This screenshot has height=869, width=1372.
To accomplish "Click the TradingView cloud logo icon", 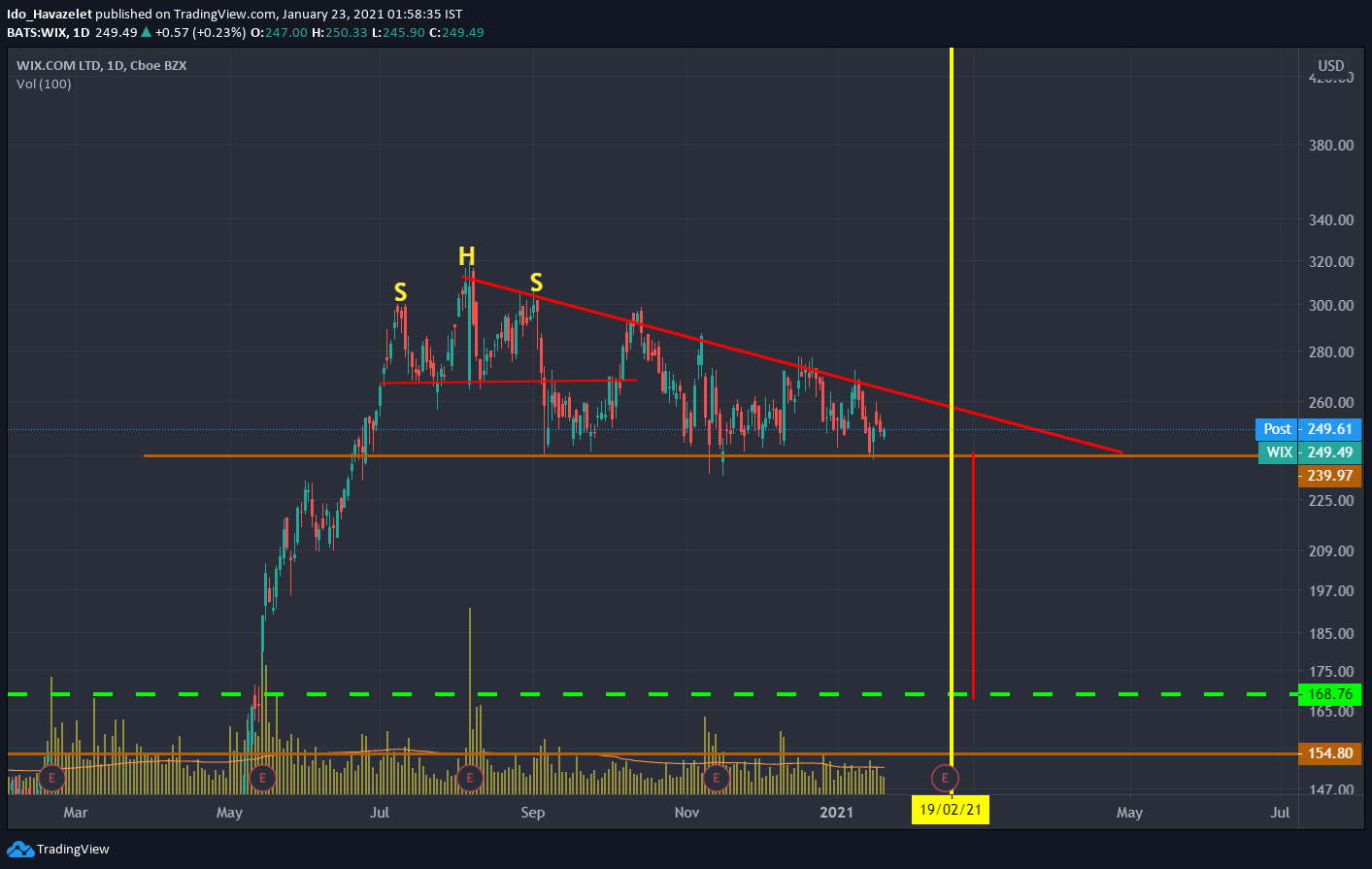I will pos(20,850).
